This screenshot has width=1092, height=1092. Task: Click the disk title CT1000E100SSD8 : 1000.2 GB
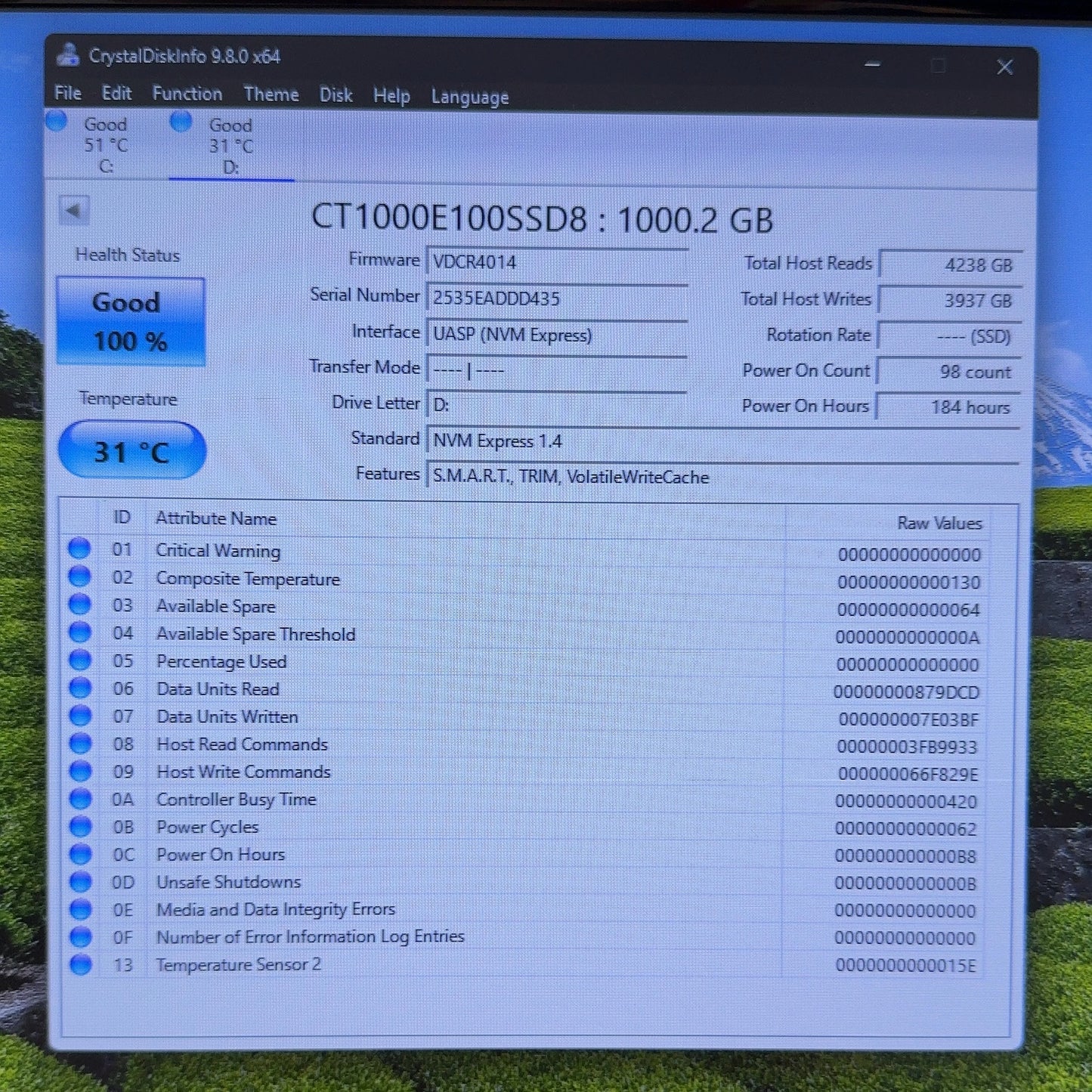point(542,219)
